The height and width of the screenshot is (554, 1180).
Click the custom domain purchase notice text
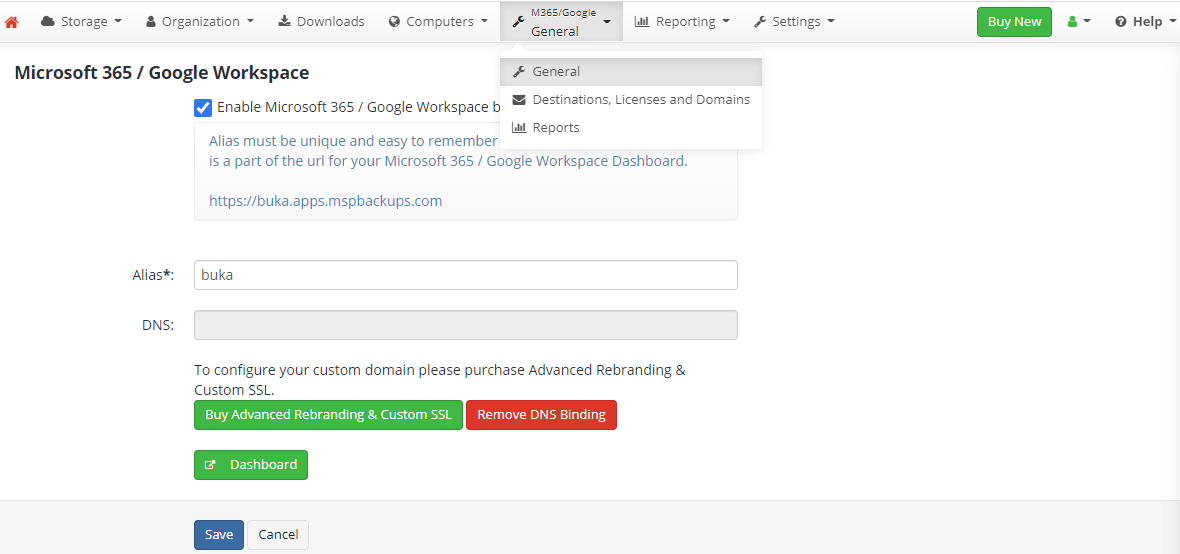439,380
